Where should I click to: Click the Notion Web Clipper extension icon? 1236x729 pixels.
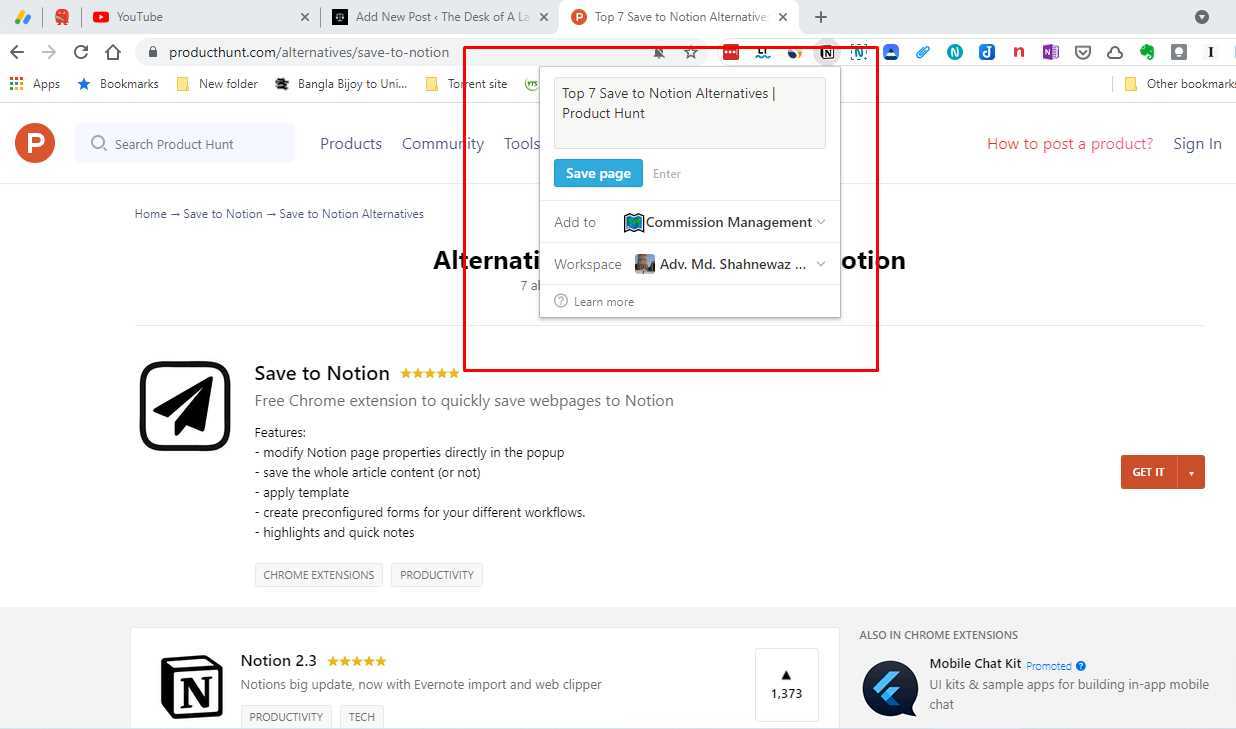827,52
